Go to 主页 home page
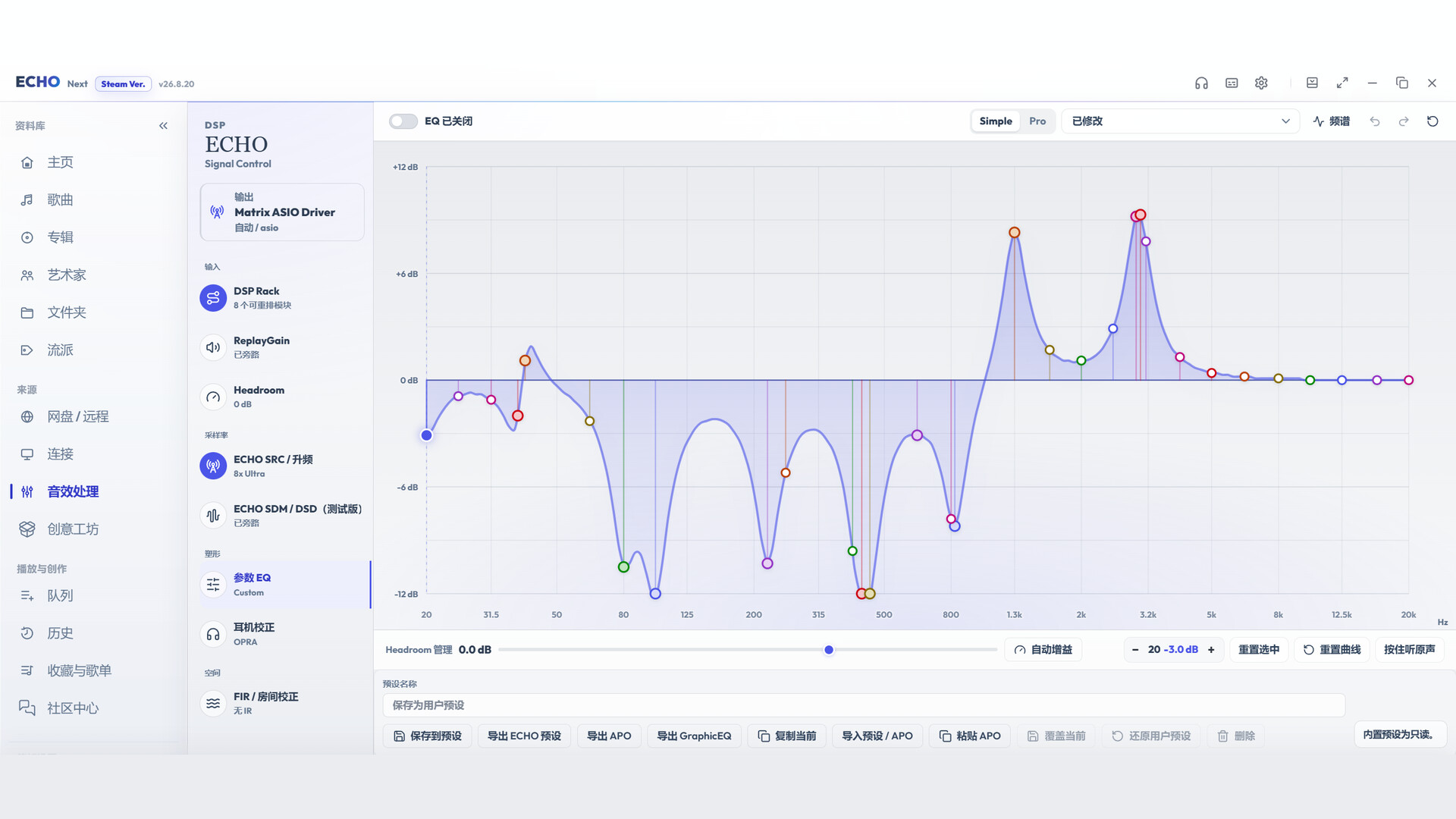 pos(94,162)
